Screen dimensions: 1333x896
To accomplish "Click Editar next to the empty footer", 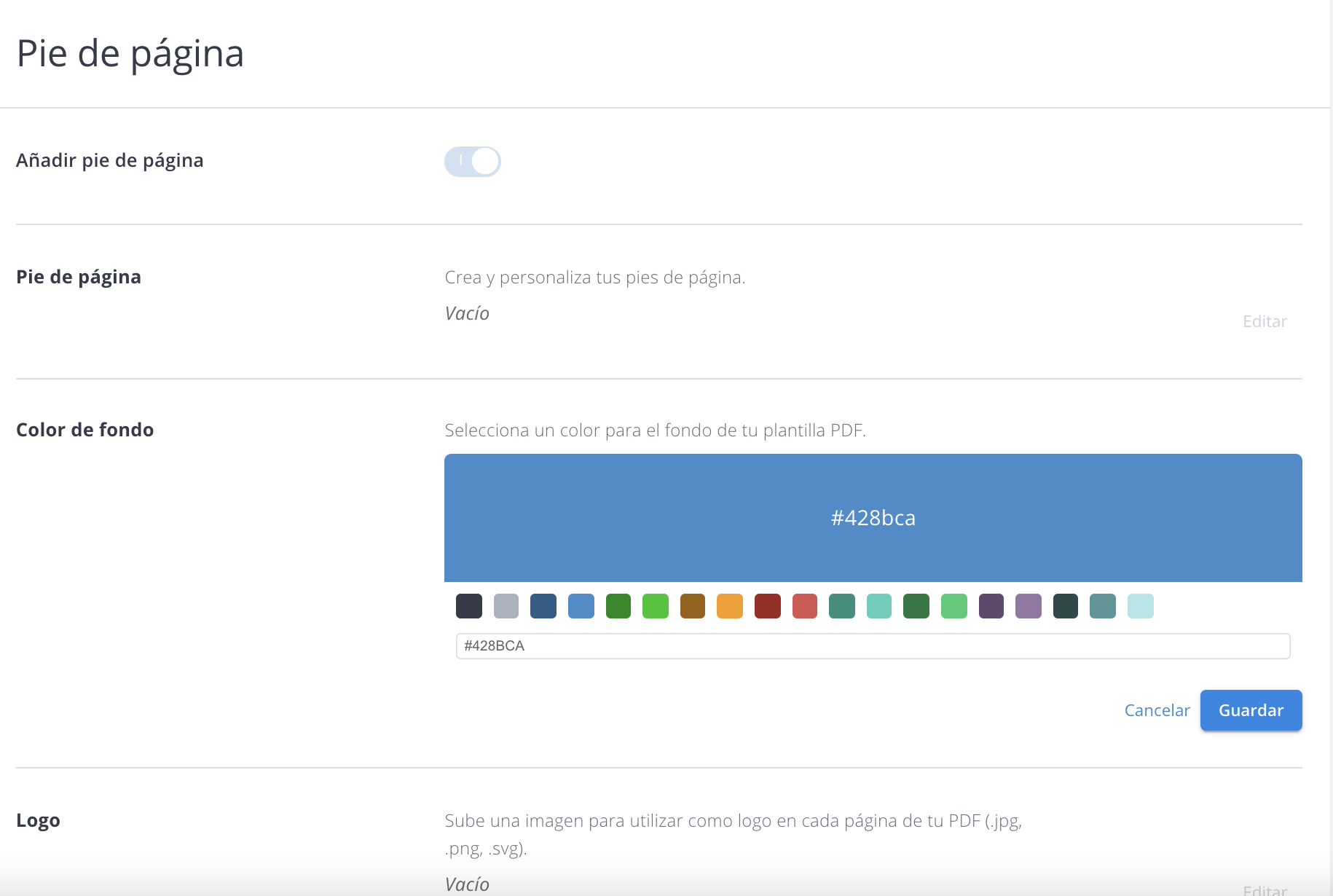I will [1265, 321].
